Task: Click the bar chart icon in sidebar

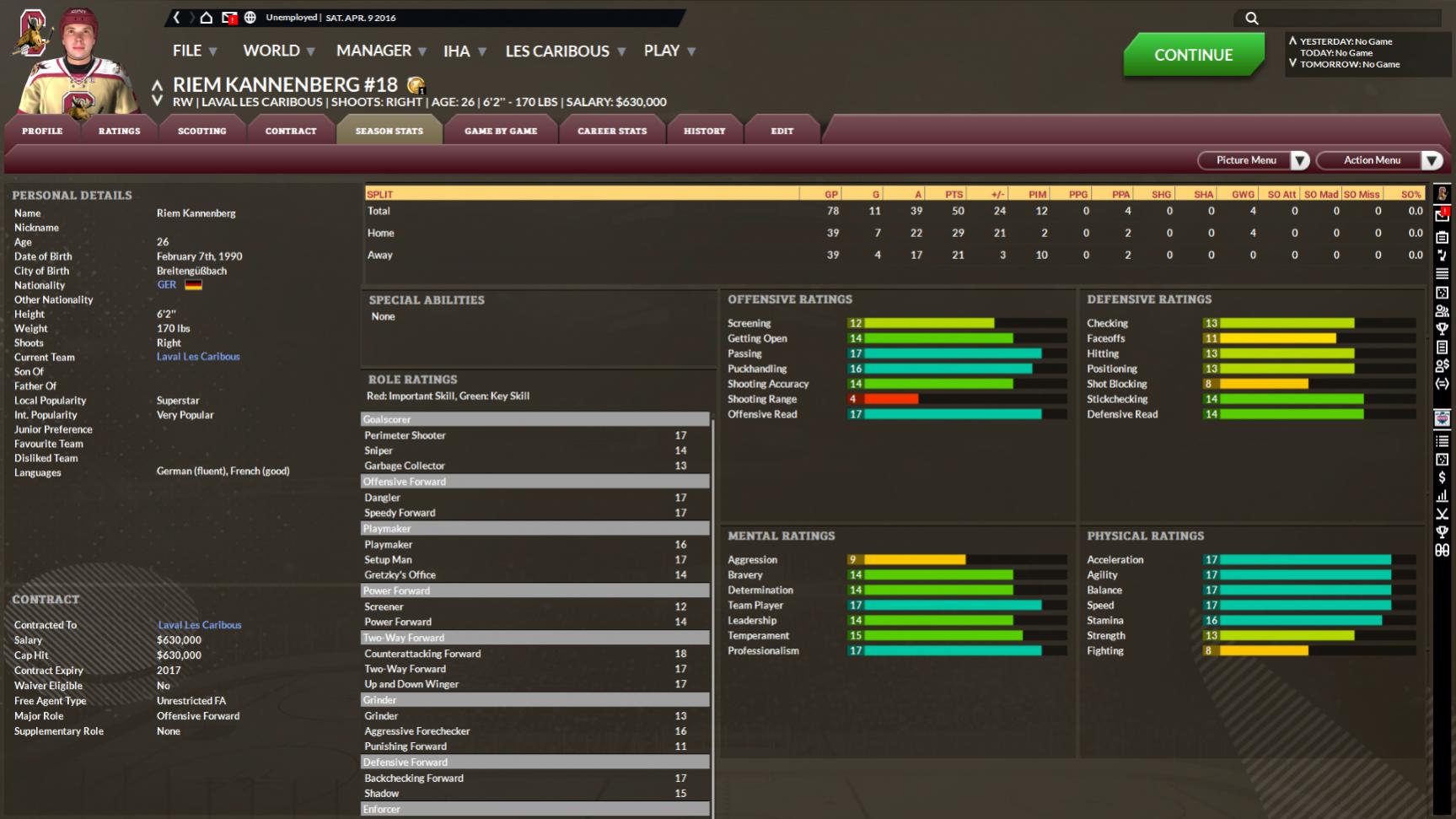Action: point(1442,496)
